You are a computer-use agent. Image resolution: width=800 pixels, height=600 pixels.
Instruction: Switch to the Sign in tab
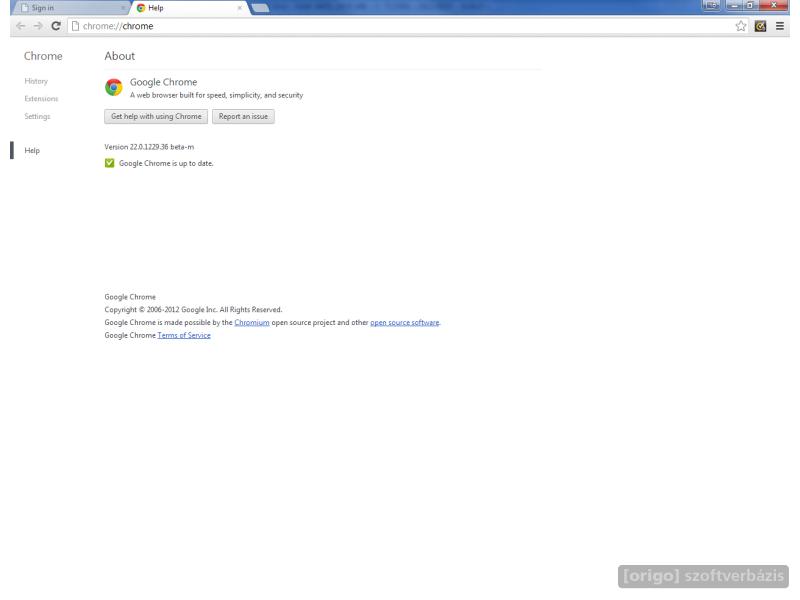71,8
